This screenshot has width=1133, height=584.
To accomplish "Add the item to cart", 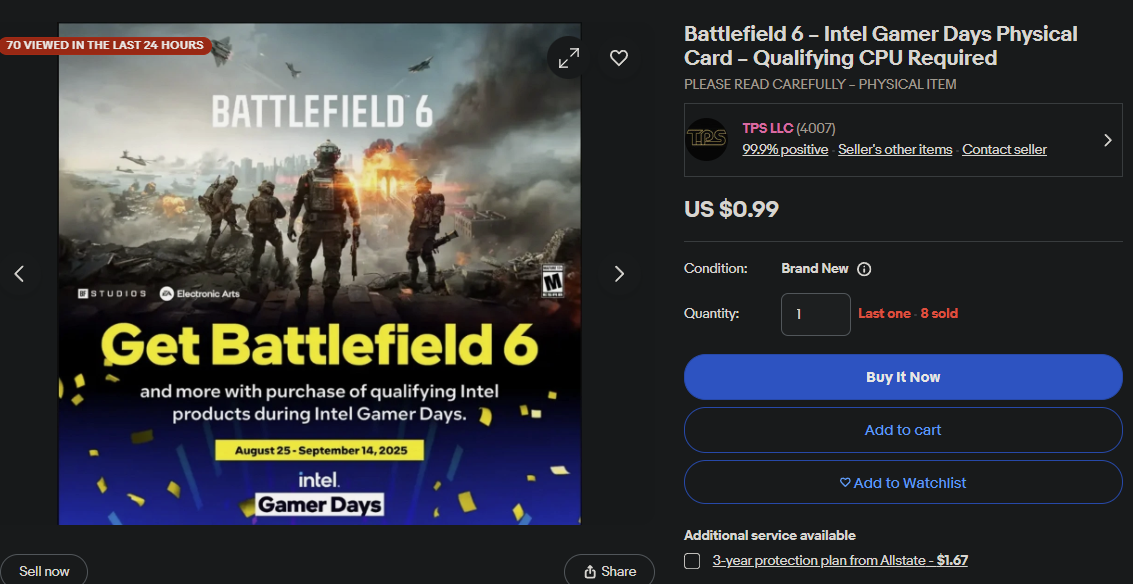I will coord(902,429).
